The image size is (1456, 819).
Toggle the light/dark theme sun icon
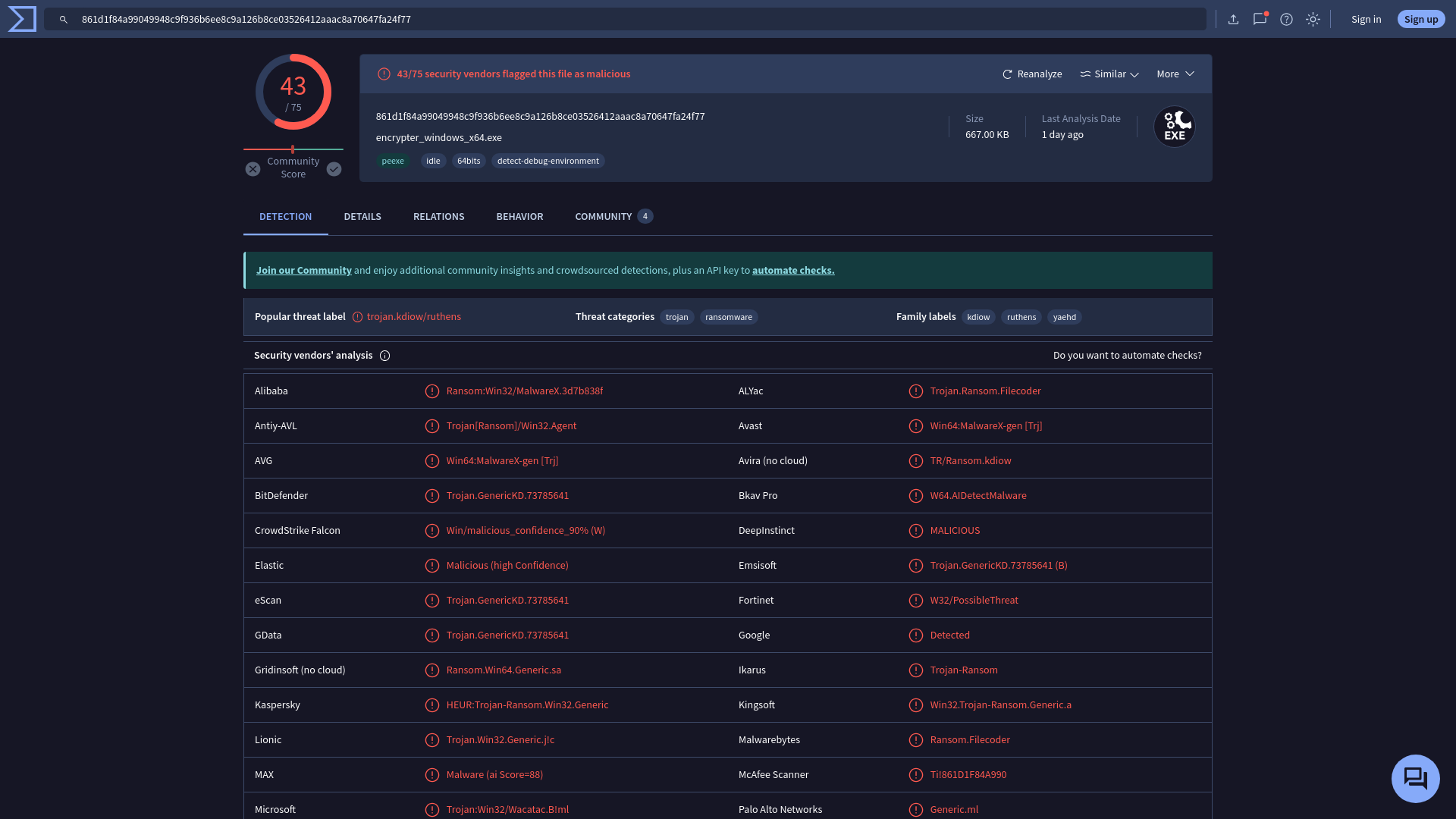(x=1313, y=20)
